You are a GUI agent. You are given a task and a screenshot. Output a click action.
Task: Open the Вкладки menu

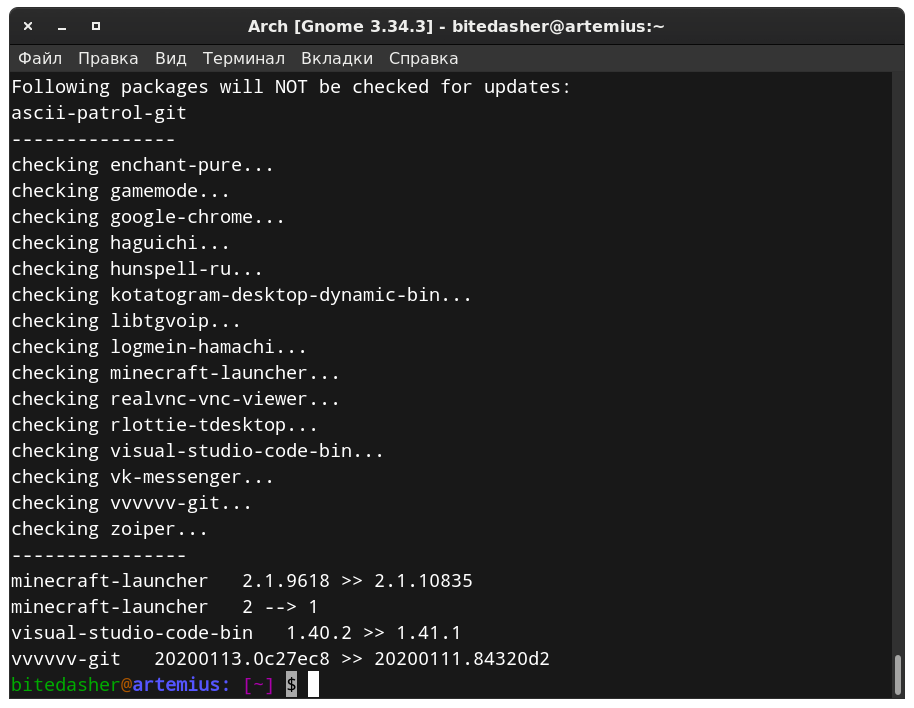[x=337, y=58]
